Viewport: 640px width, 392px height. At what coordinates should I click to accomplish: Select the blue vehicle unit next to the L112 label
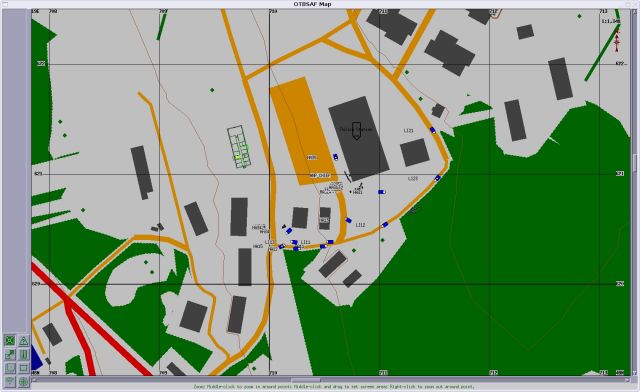click(x=348, y=220)
